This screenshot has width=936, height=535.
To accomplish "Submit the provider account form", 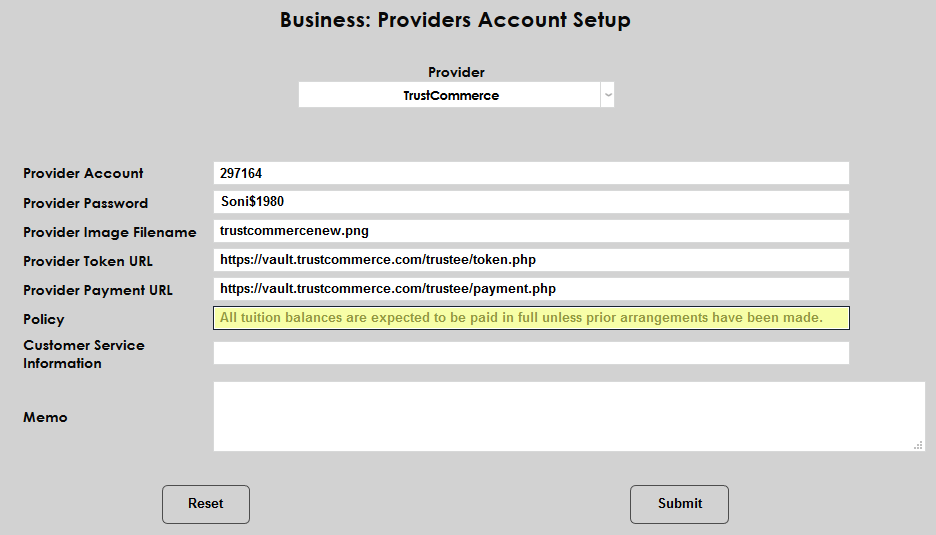I will point(679,504).
